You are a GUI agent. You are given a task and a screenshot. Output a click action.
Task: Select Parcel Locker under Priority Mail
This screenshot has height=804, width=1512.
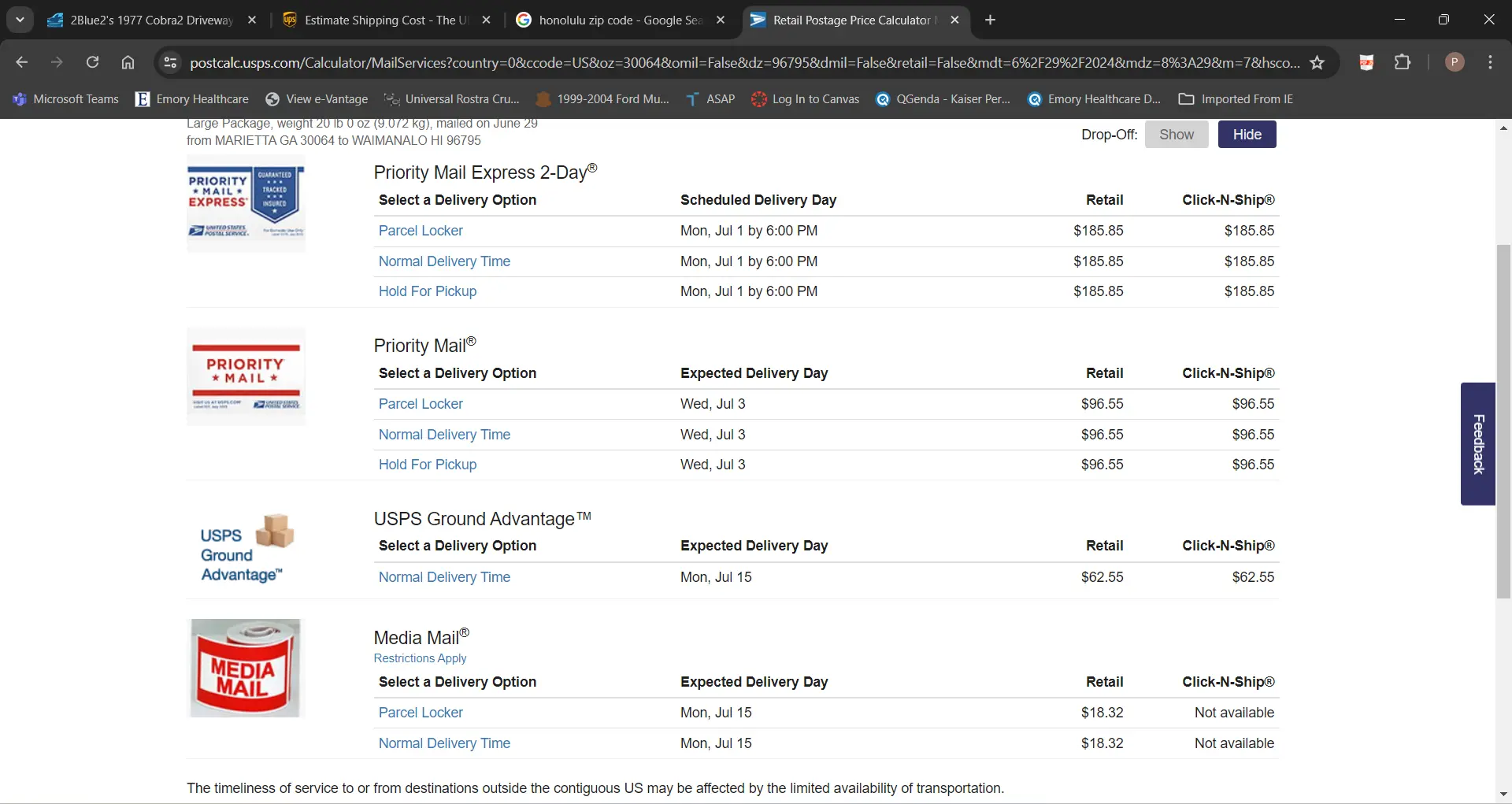pos(421,404)
